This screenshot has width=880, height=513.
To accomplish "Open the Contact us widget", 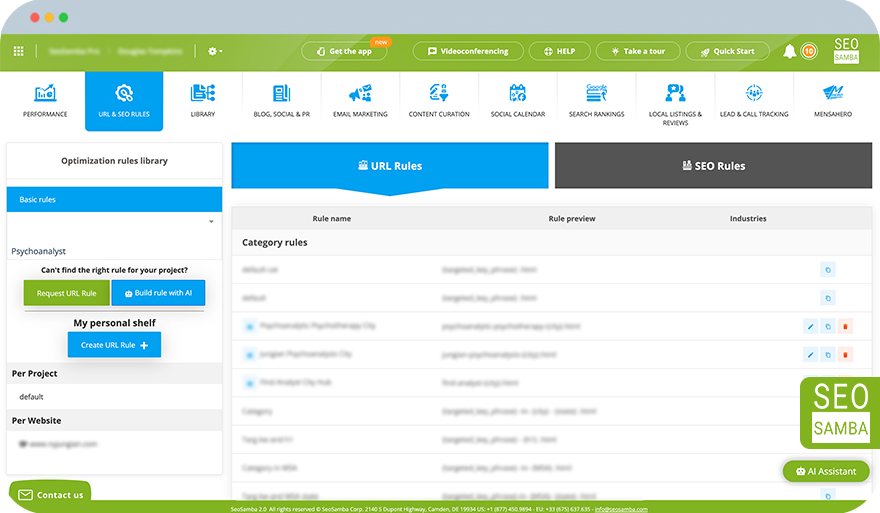I will tap(50, 492).
